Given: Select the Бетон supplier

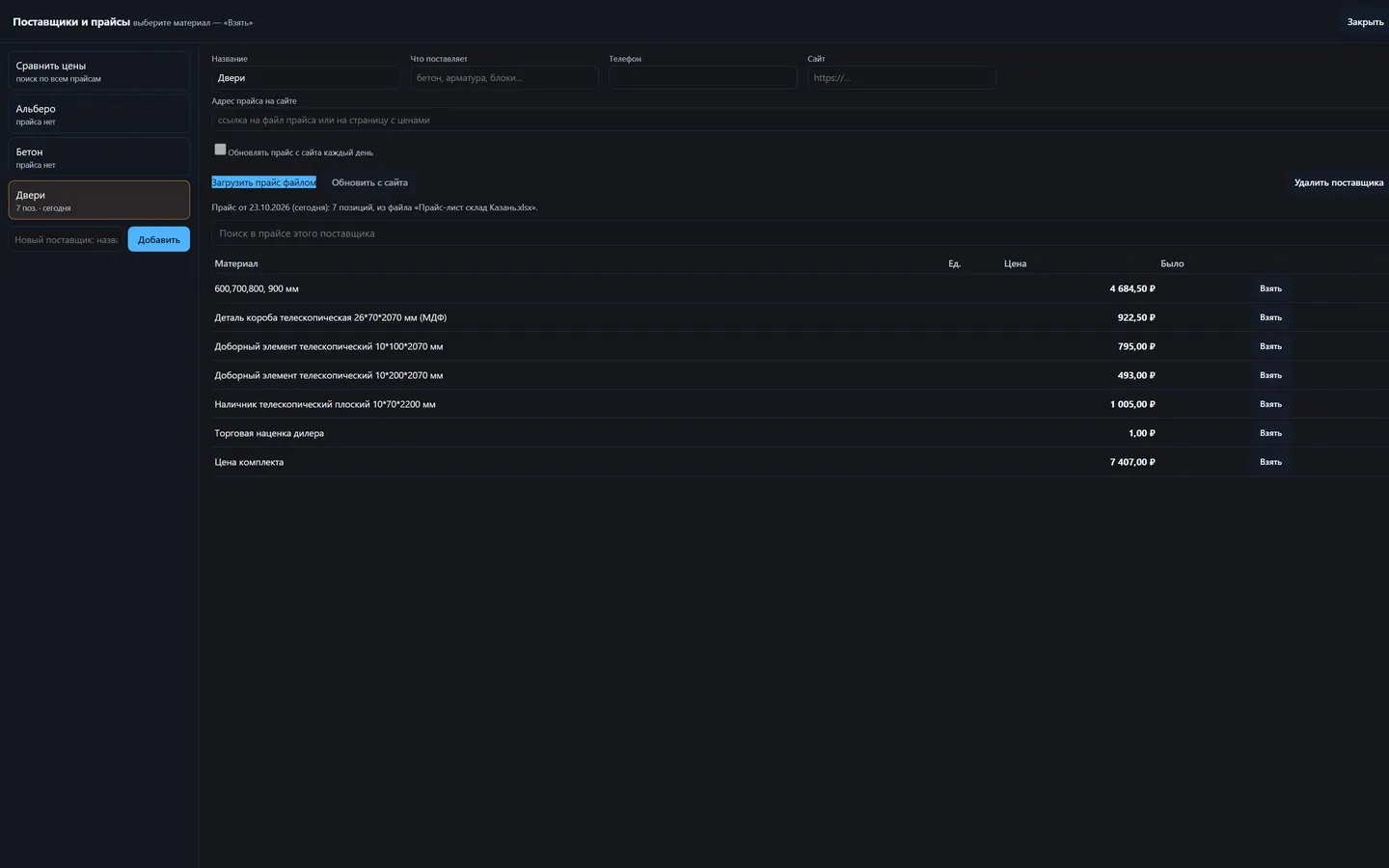Looking at the screenshot, I should 99,157.
